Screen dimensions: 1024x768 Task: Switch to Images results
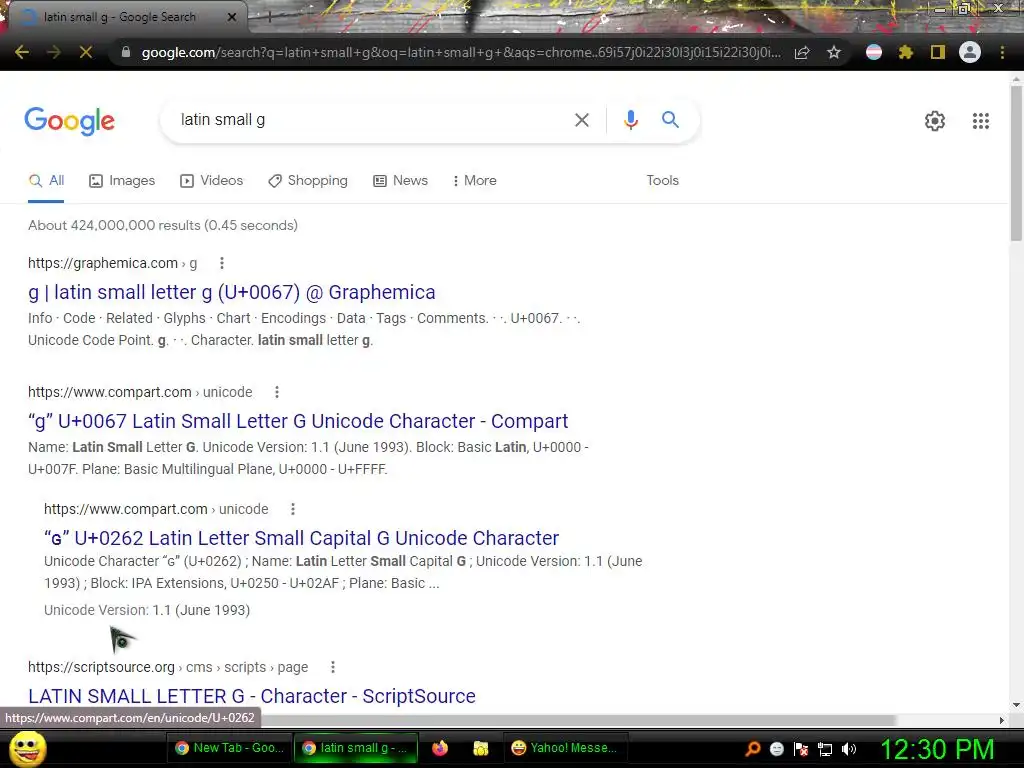(x=122, y=181)
